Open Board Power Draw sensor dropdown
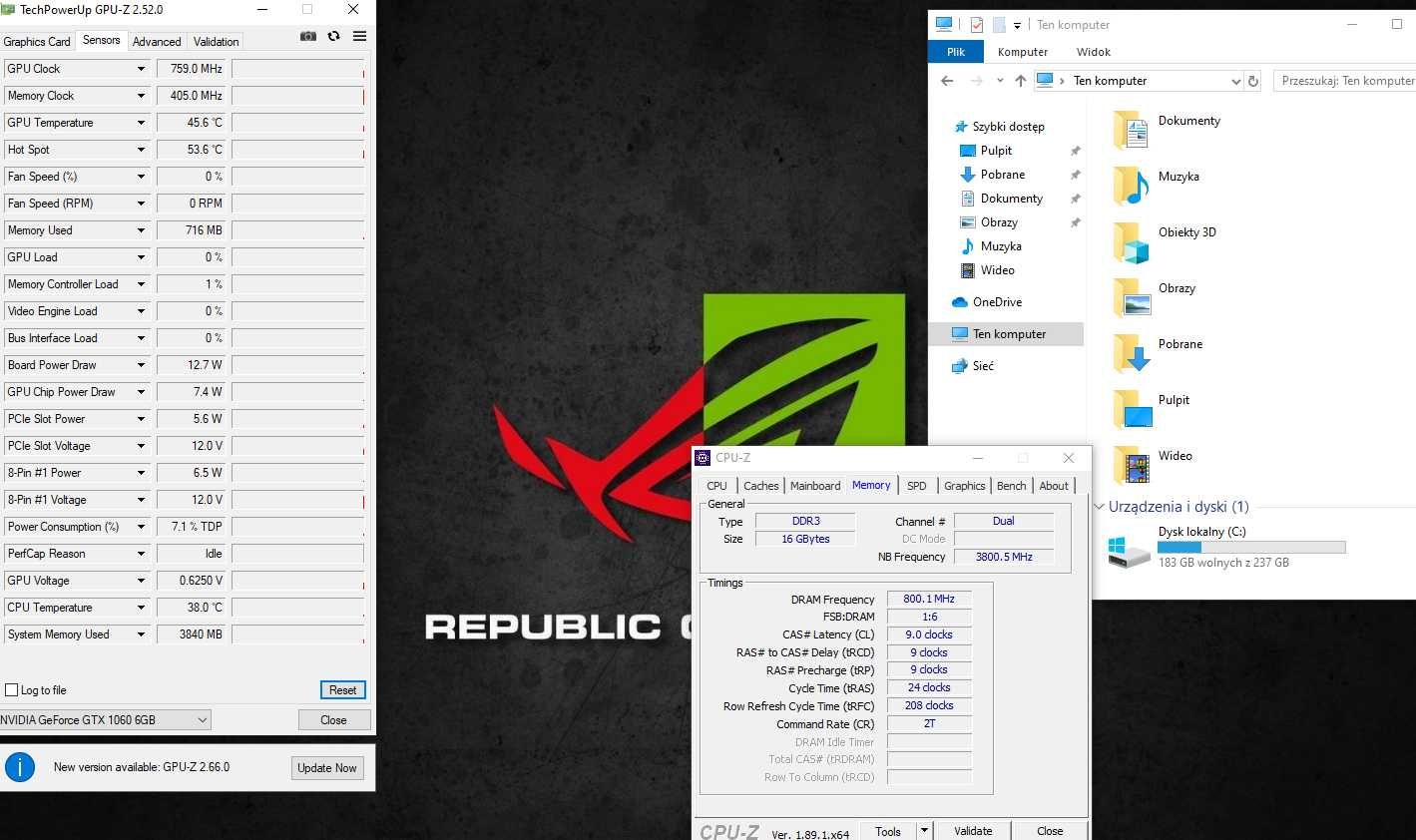Viewport: 1416px width, 840px height. pos(141,365)
